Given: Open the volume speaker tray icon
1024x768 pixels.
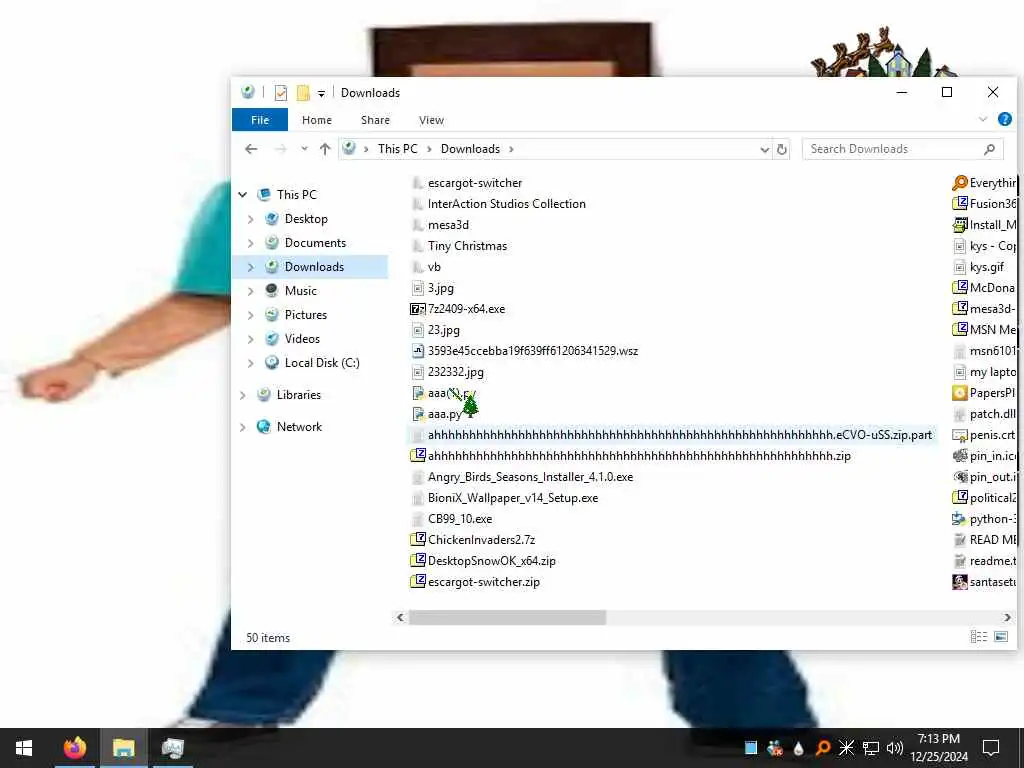Looking at the screenshot, I should pyautogui.click(x=895, y=748).
